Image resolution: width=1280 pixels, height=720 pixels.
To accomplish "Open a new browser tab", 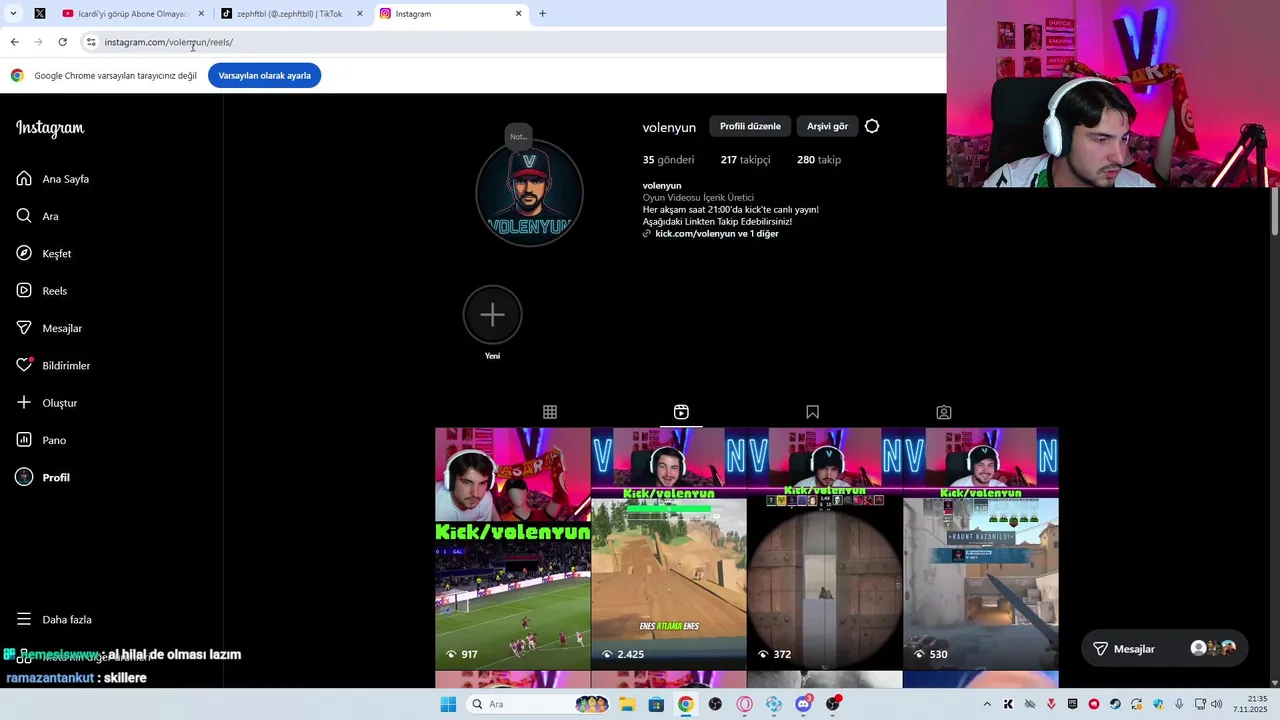I will point(543,14).
